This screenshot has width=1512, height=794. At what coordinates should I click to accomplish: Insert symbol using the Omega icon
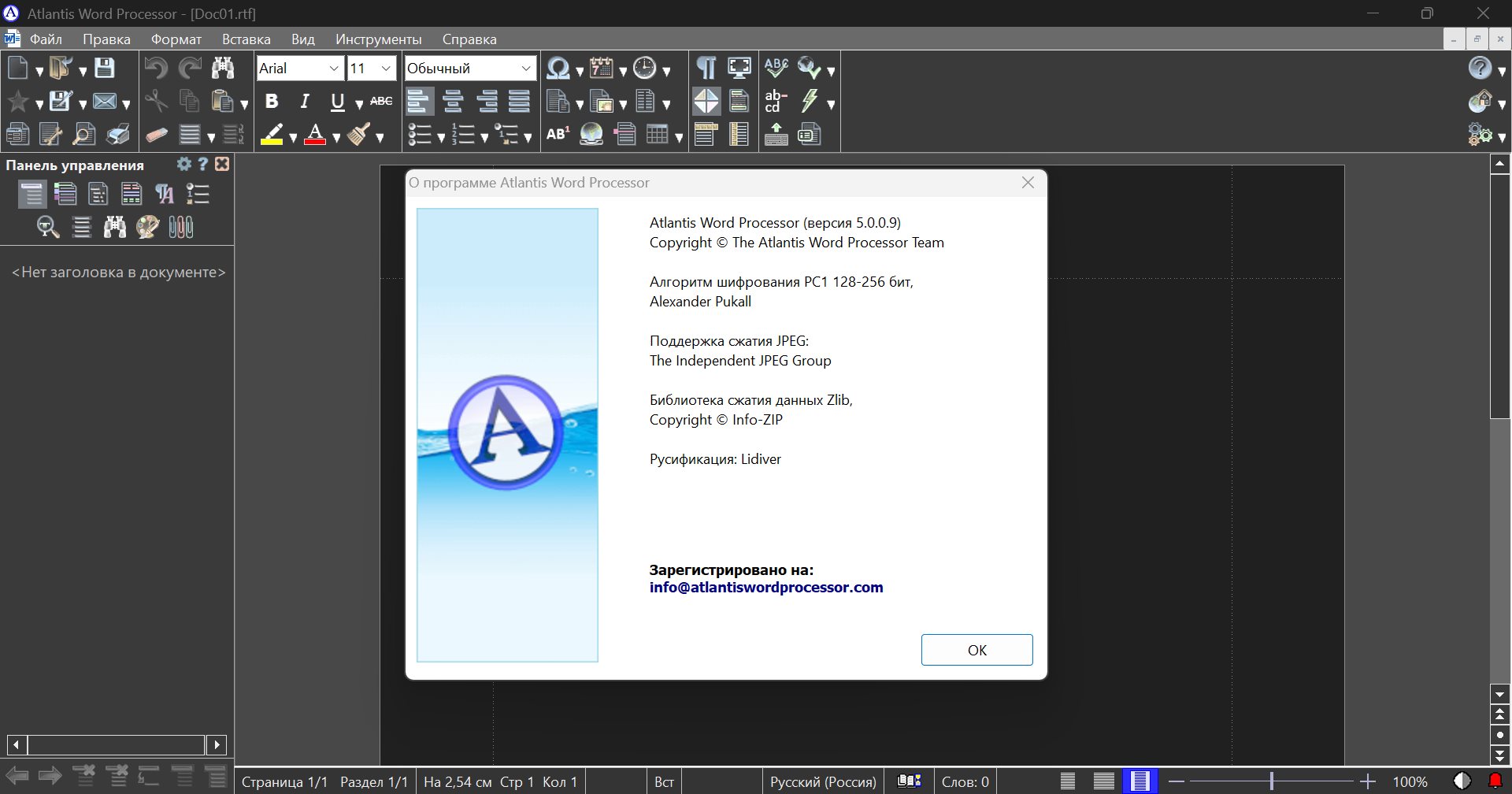(558, 69)
